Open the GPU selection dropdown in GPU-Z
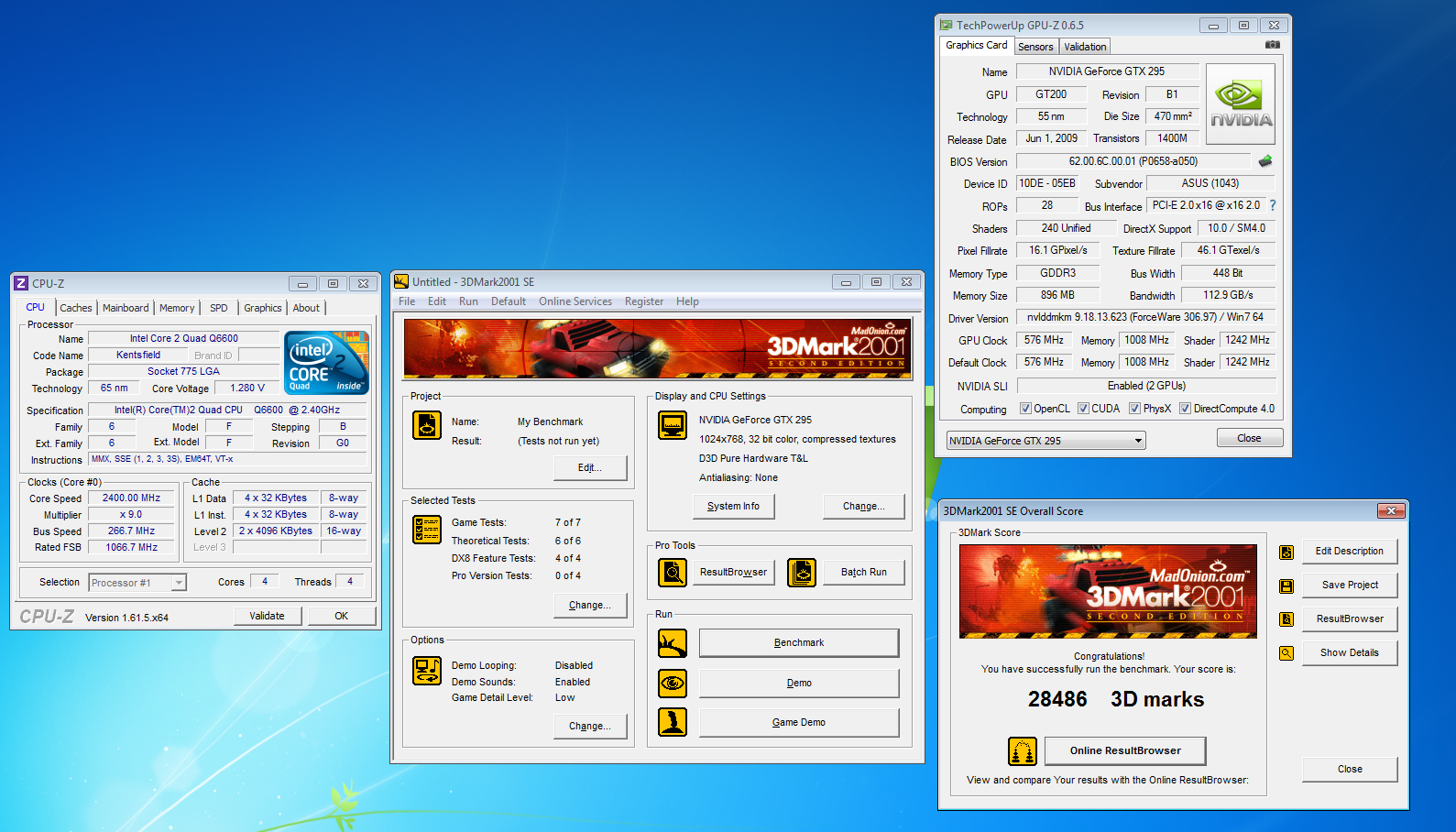The width and height of the screenshot is (1456, 832). click(1045, 441)
